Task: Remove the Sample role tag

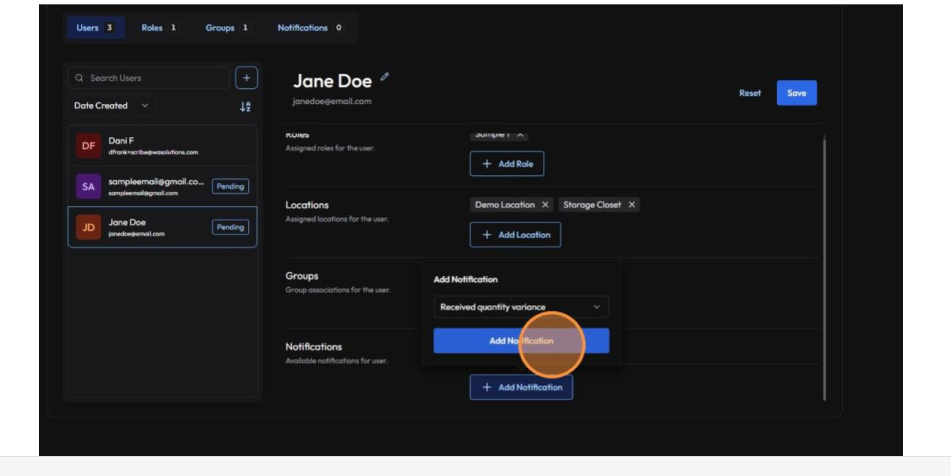Action: click(520, 135)
